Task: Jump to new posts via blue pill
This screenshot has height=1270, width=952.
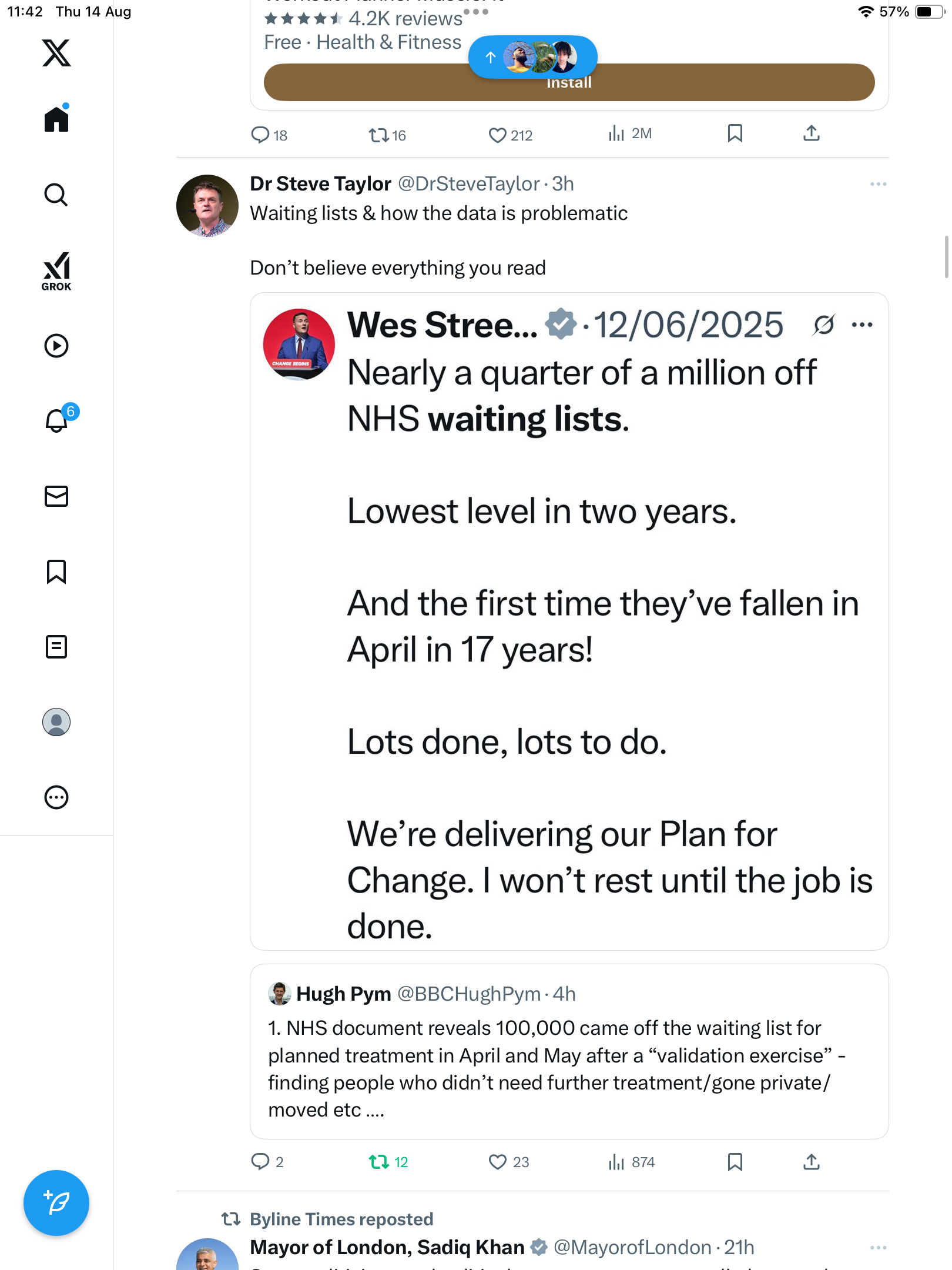Action: [x=532, y=57]
